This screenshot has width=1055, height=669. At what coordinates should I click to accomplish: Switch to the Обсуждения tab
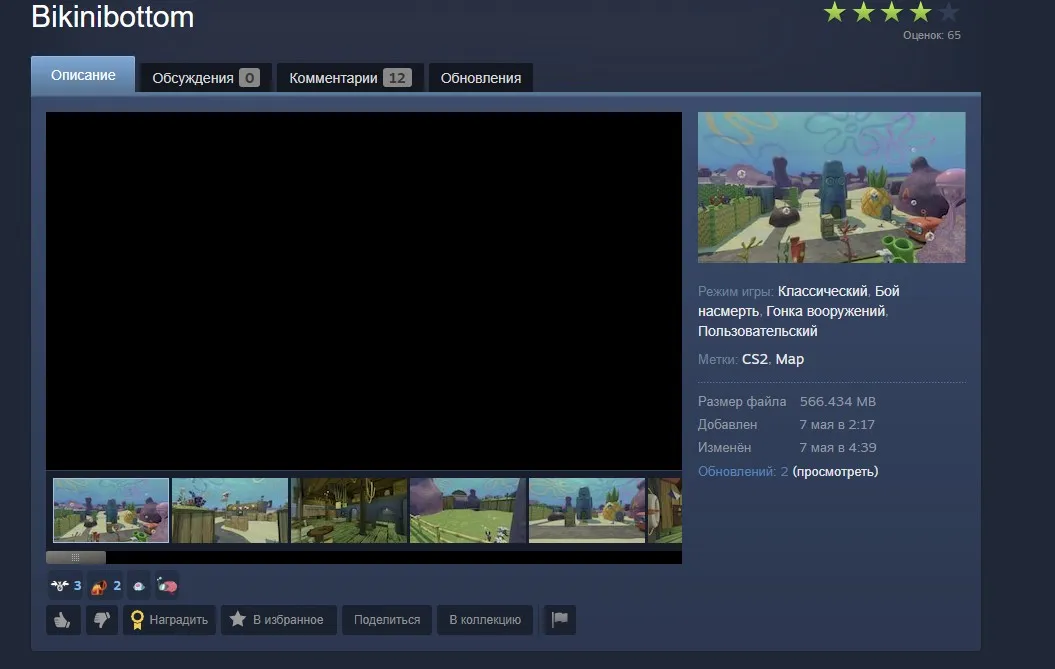point(205,78)
